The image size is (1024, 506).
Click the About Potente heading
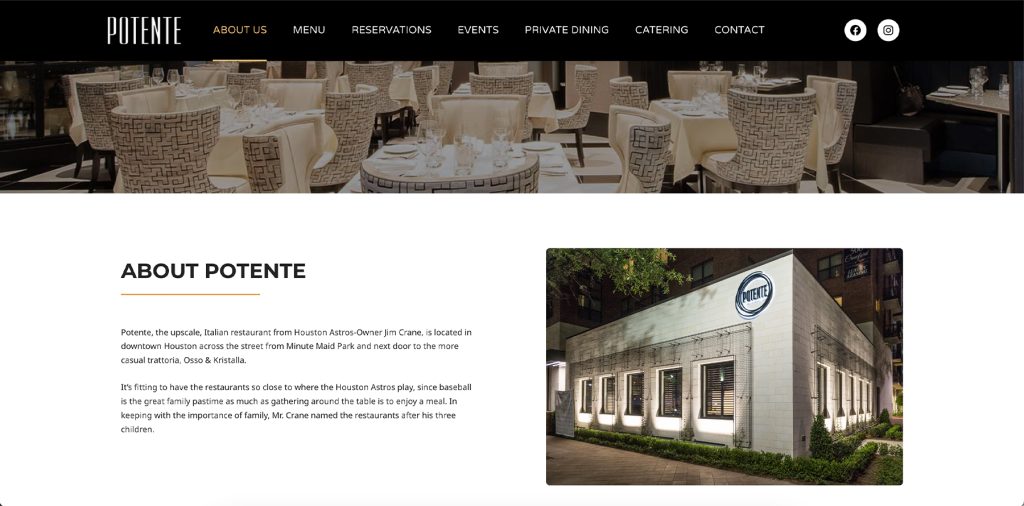214,271
